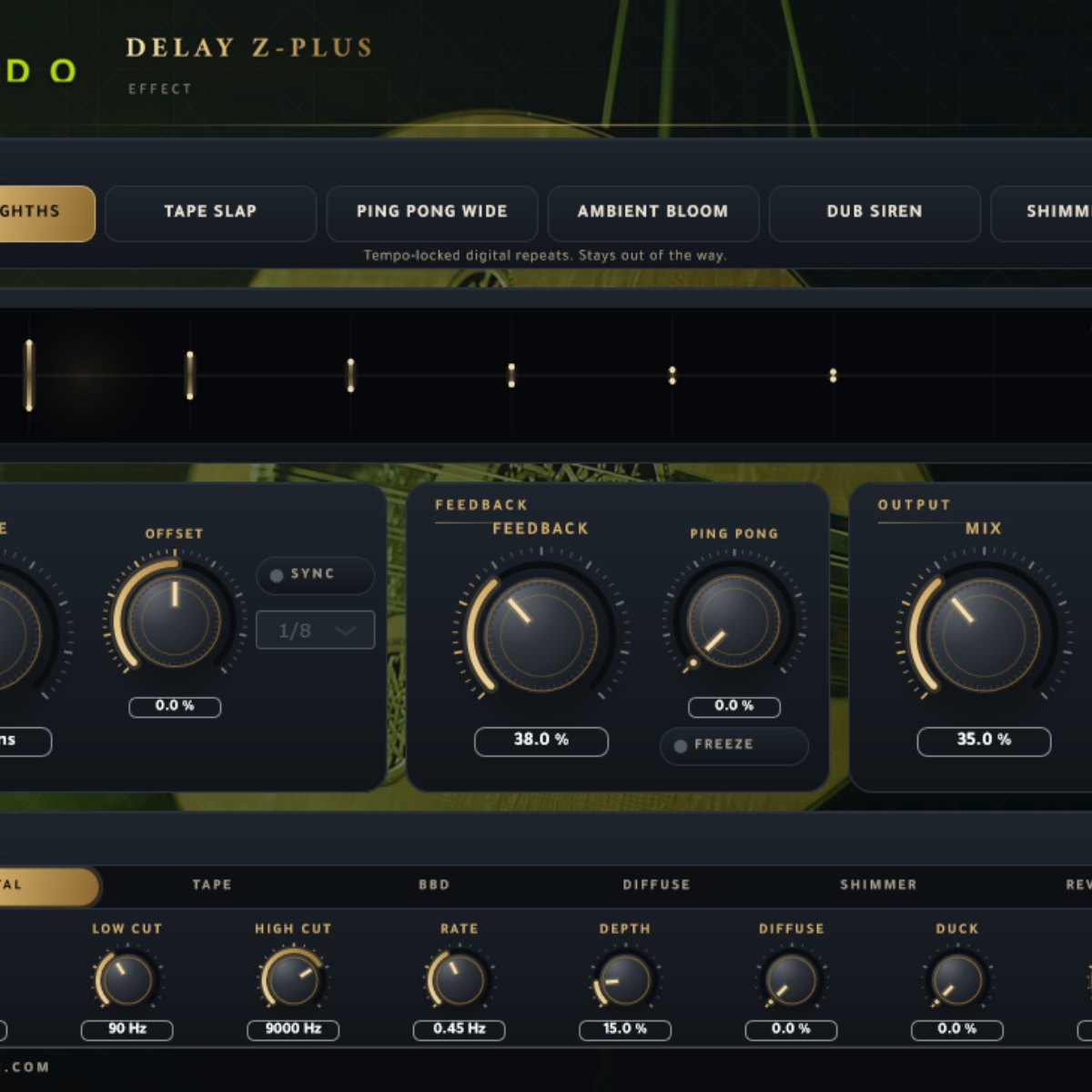Click the third echo tap marker in display
The image size is (1092, 1092).
click(351, 375)
